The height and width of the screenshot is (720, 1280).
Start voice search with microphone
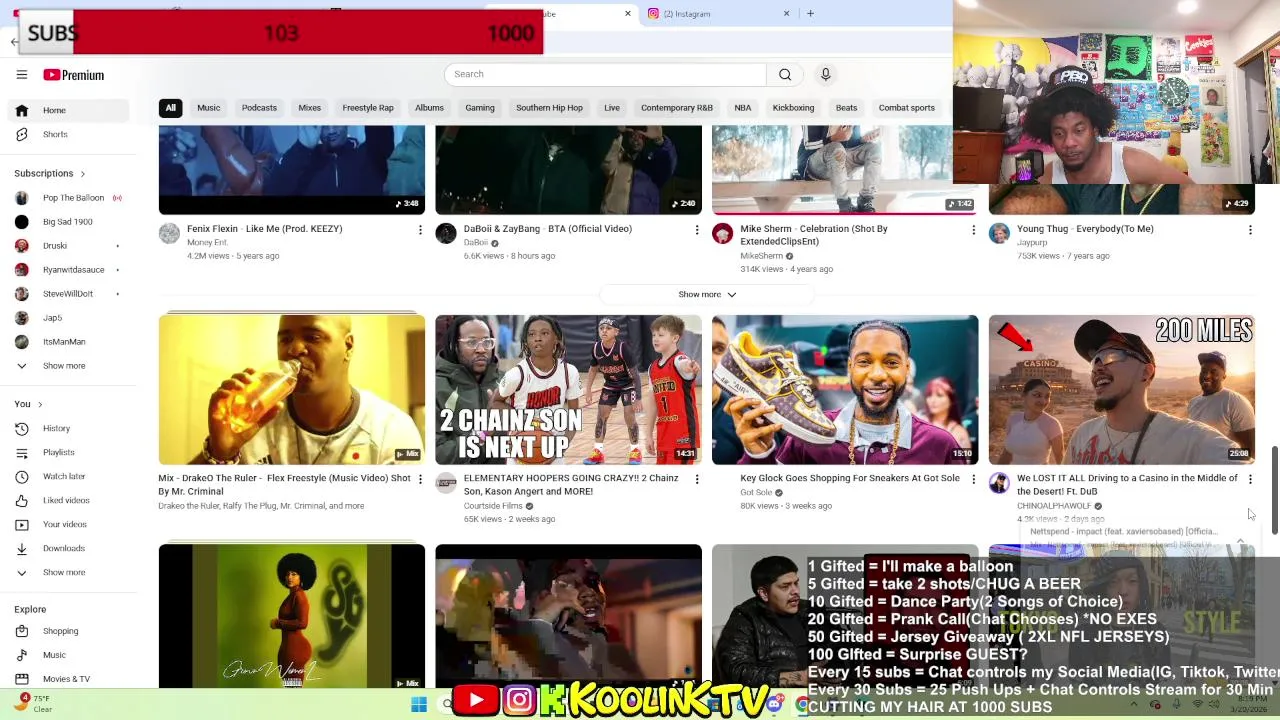(825, 74)
